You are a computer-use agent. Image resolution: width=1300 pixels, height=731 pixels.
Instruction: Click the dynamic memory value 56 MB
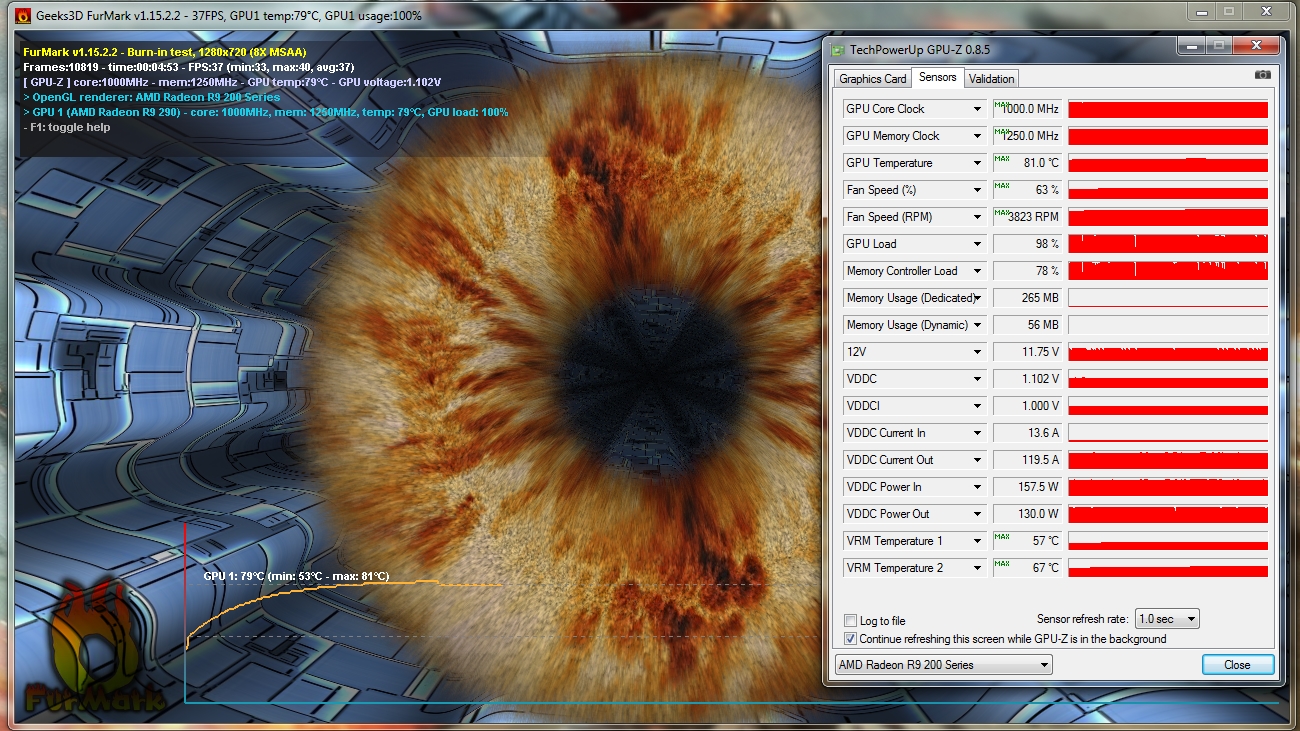coord(1027,325)
